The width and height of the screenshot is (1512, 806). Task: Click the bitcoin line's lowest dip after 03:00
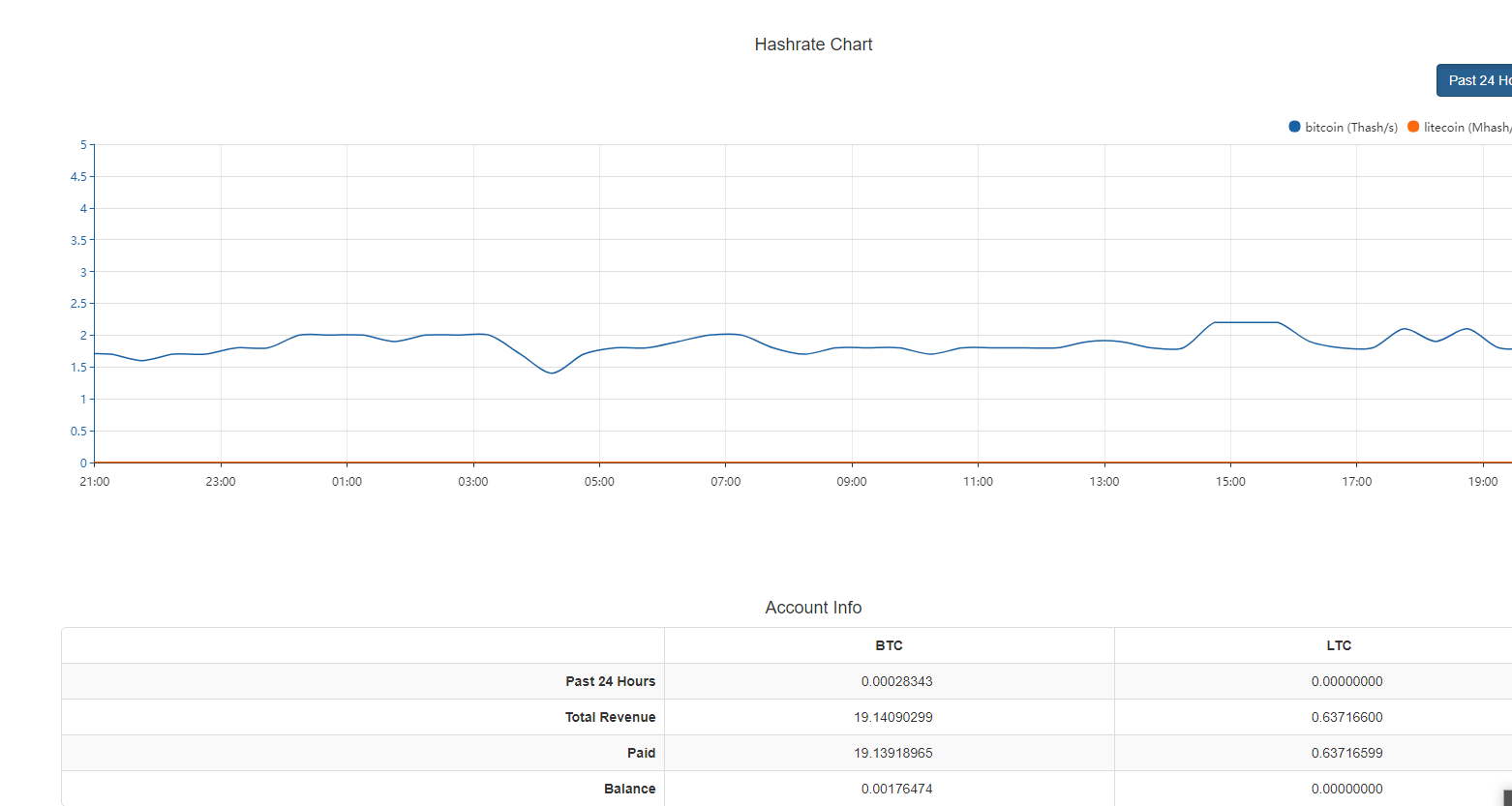point(552,373)
